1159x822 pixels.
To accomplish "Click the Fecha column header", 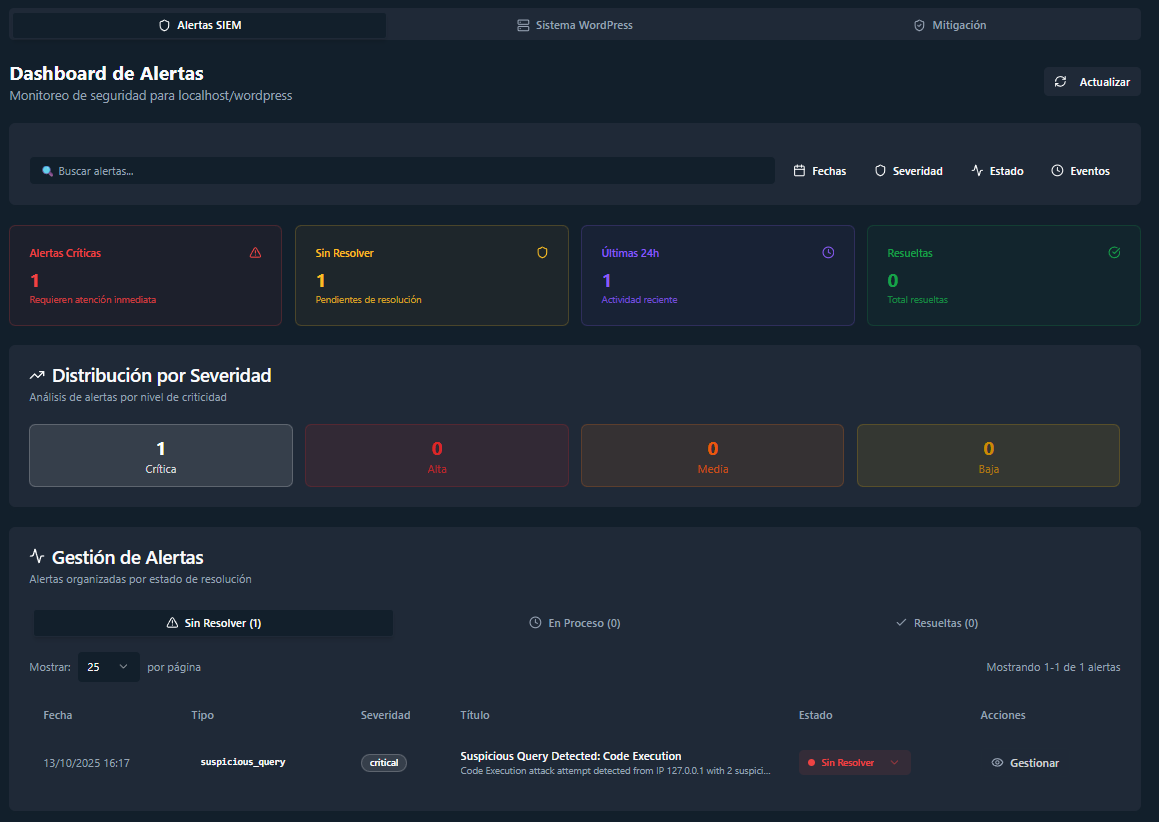I will (58, 715).
